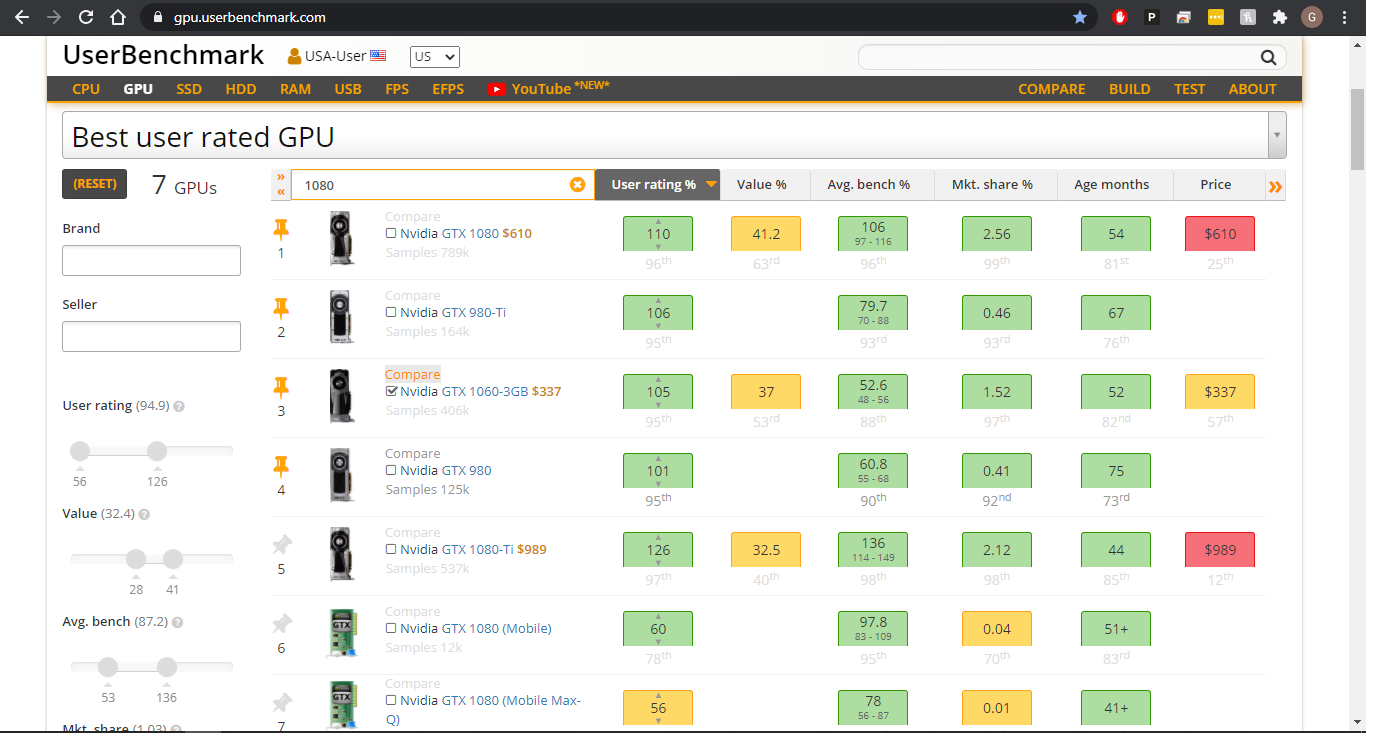The width and height of the screenshot is (1382, 745).
Task: Sort by Avg. bench % column
Action: [868, 185]
